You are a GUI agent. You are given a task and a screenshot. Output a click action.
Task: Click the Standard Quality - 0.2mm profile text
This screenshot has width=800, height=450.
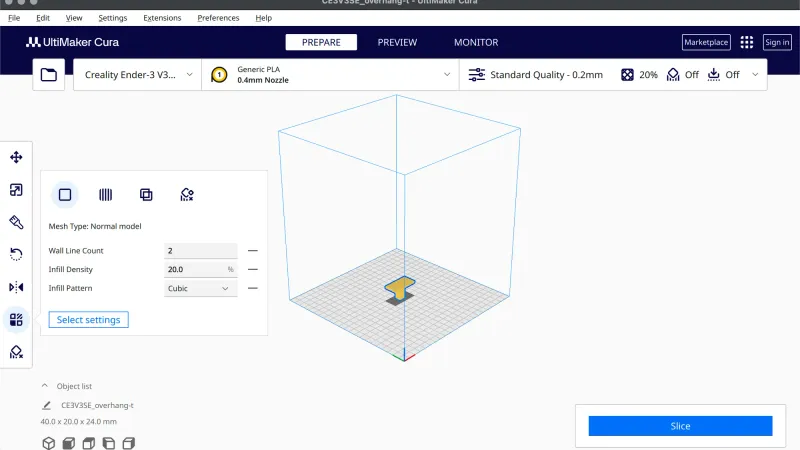546,75
